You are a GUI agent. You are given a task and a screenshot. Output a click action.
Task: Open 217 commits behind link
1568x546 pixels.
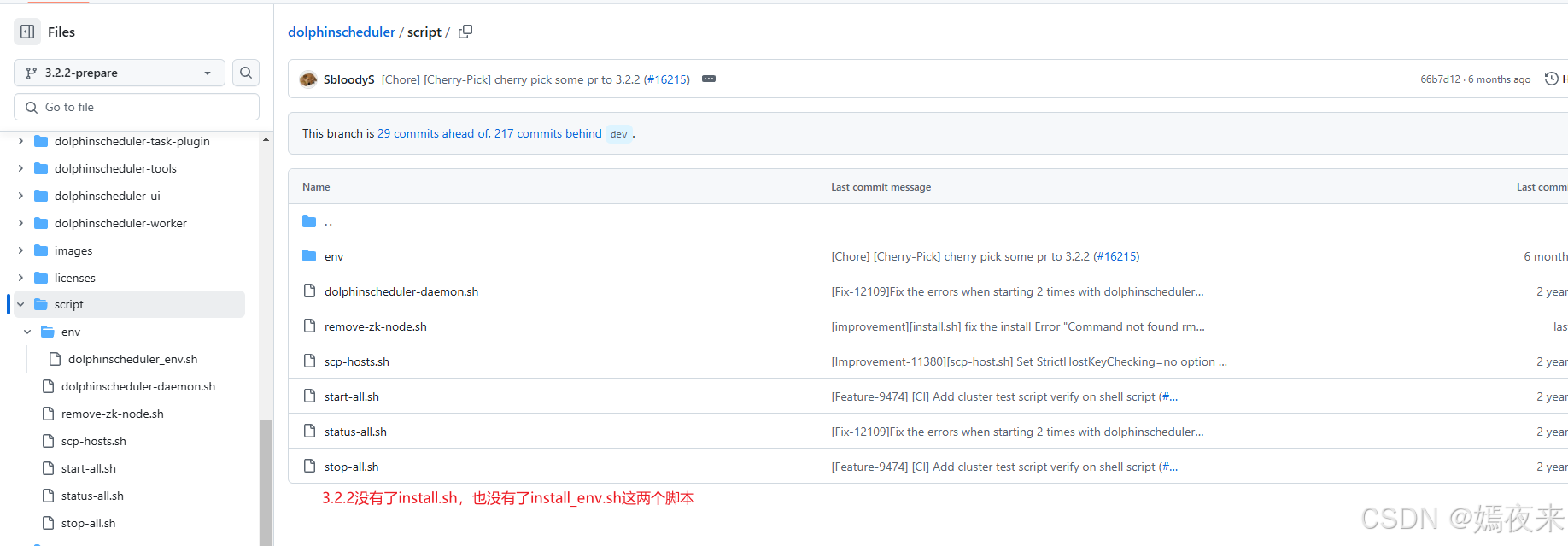(x=547, y=133)
